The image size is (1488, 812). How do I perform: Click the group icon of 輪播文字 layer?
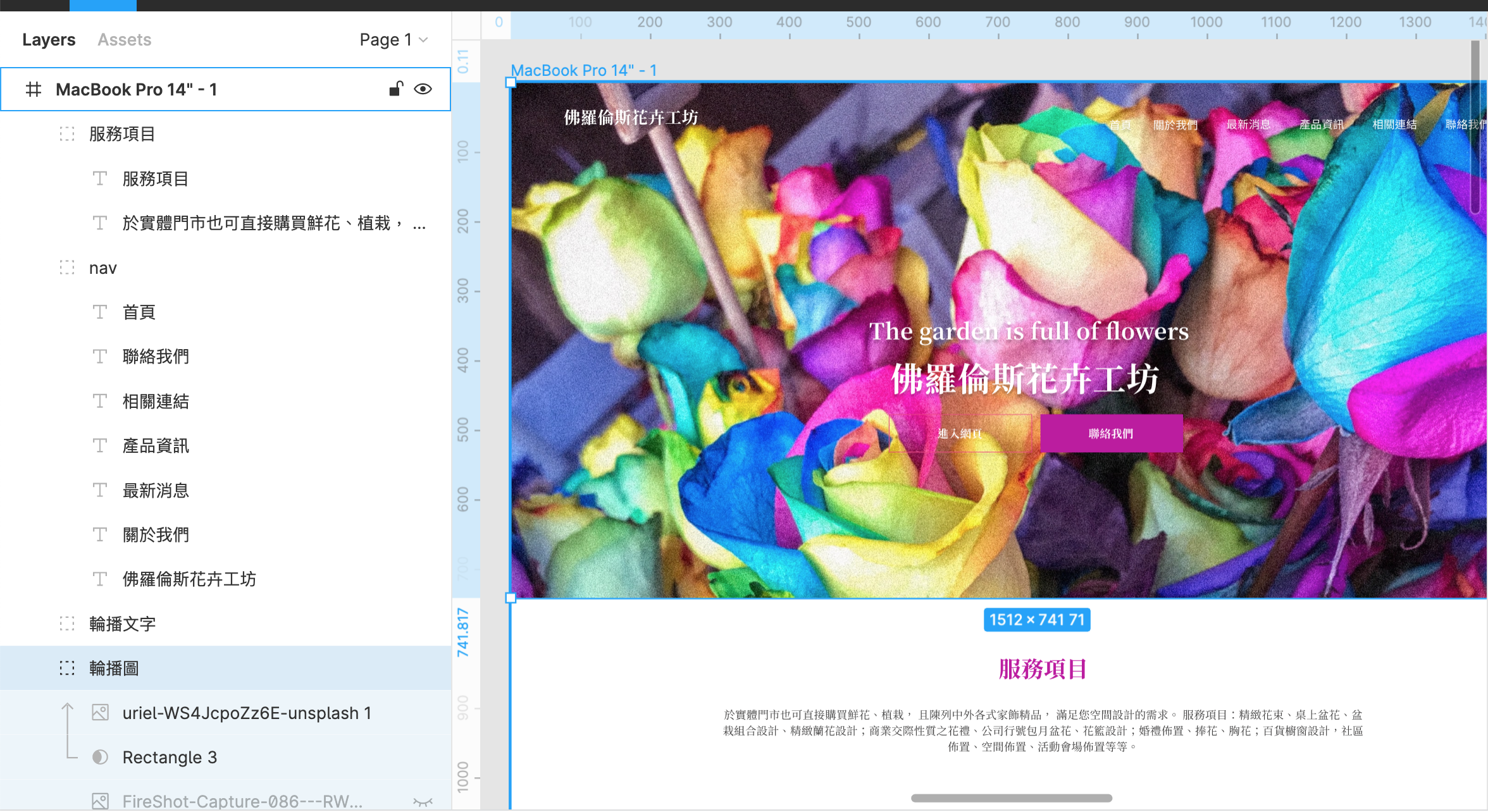(67, 624)
